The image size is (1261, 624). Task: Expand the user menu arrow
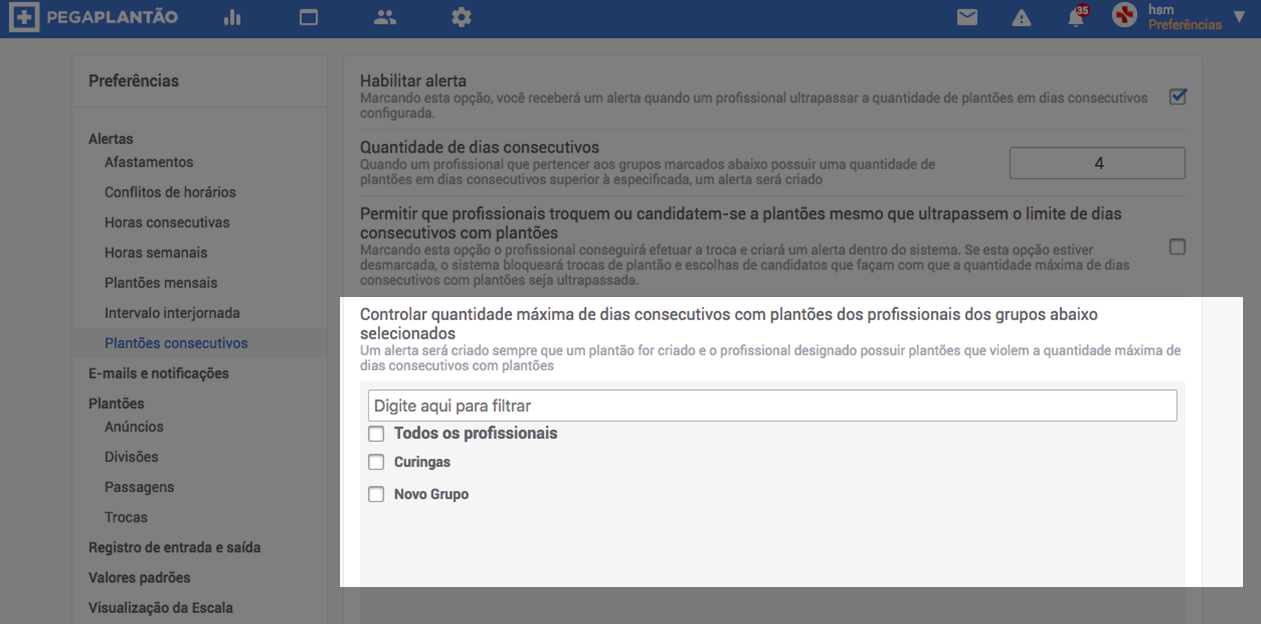1240,17
